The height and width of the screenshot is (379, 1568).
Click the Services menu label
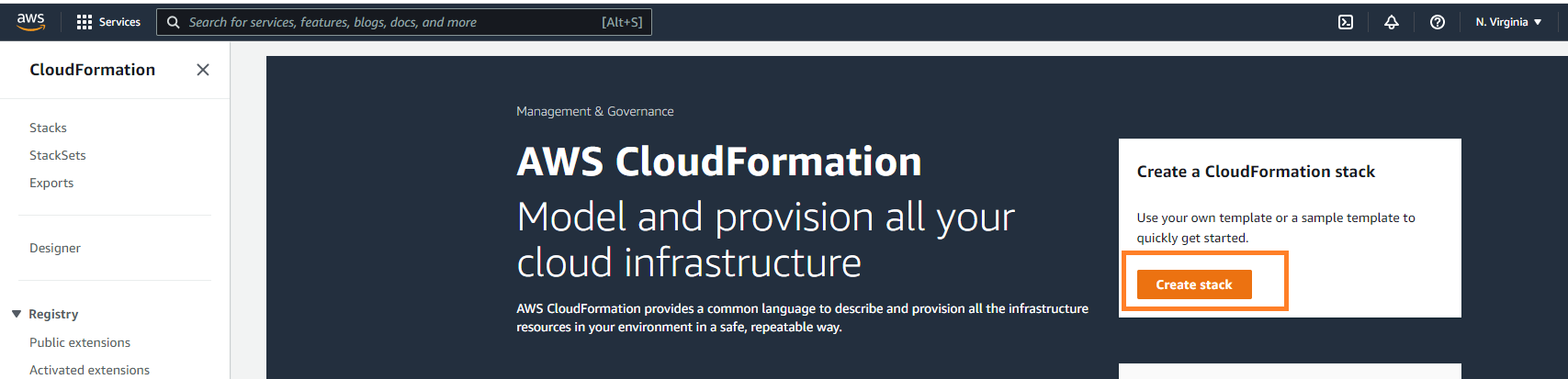coord(119,22)
